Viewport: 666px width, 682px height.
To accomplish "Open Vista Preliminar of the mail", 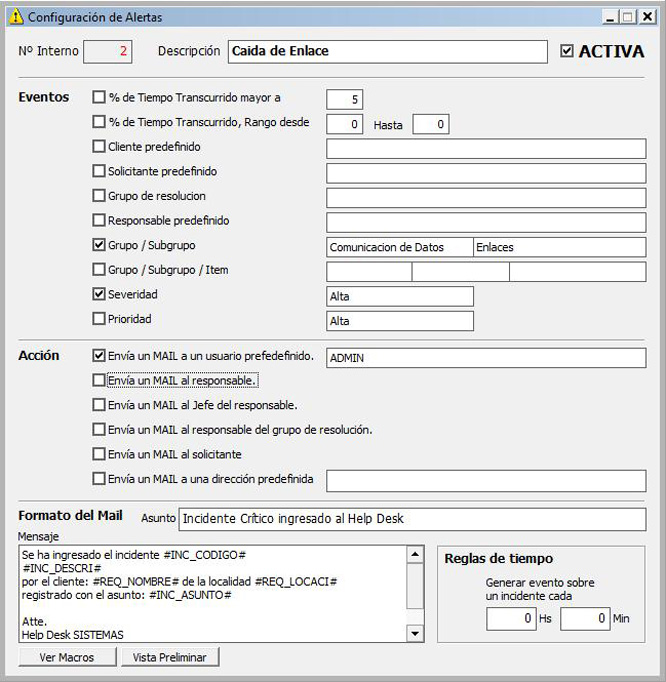I will 170,657.
